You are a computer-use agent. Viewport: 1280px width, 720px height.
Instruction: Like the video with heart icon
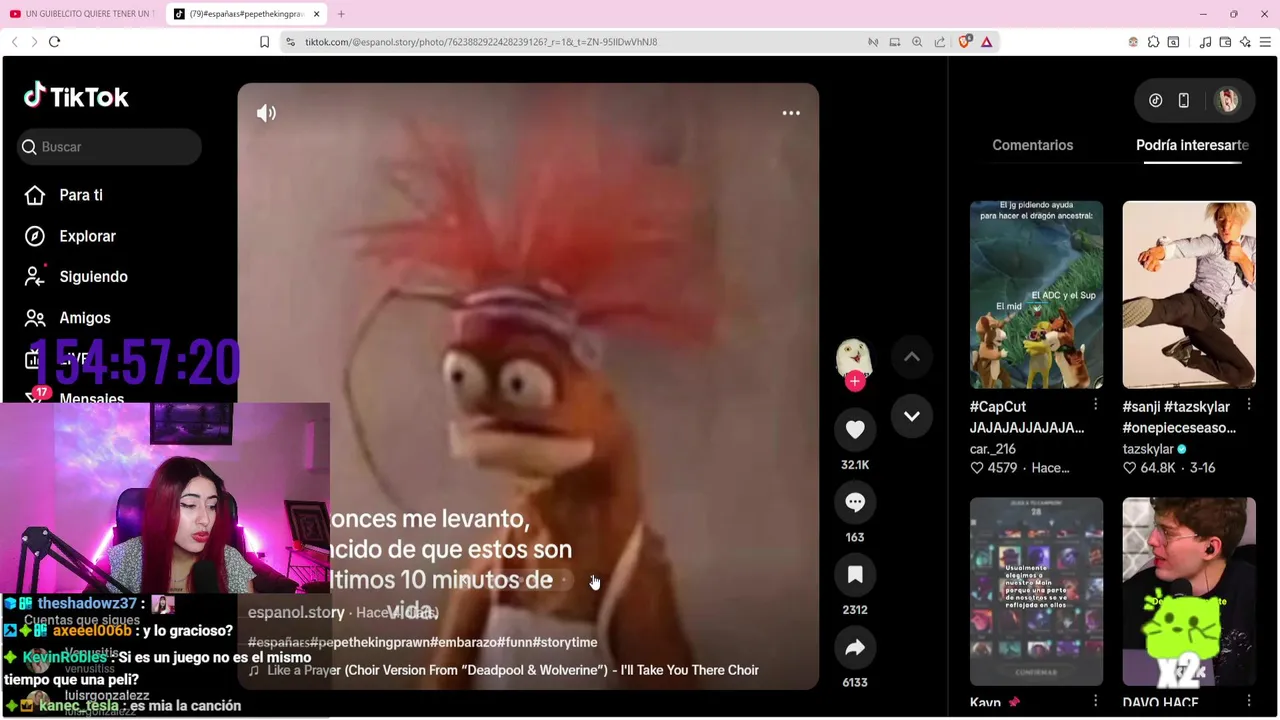point(855,429)
